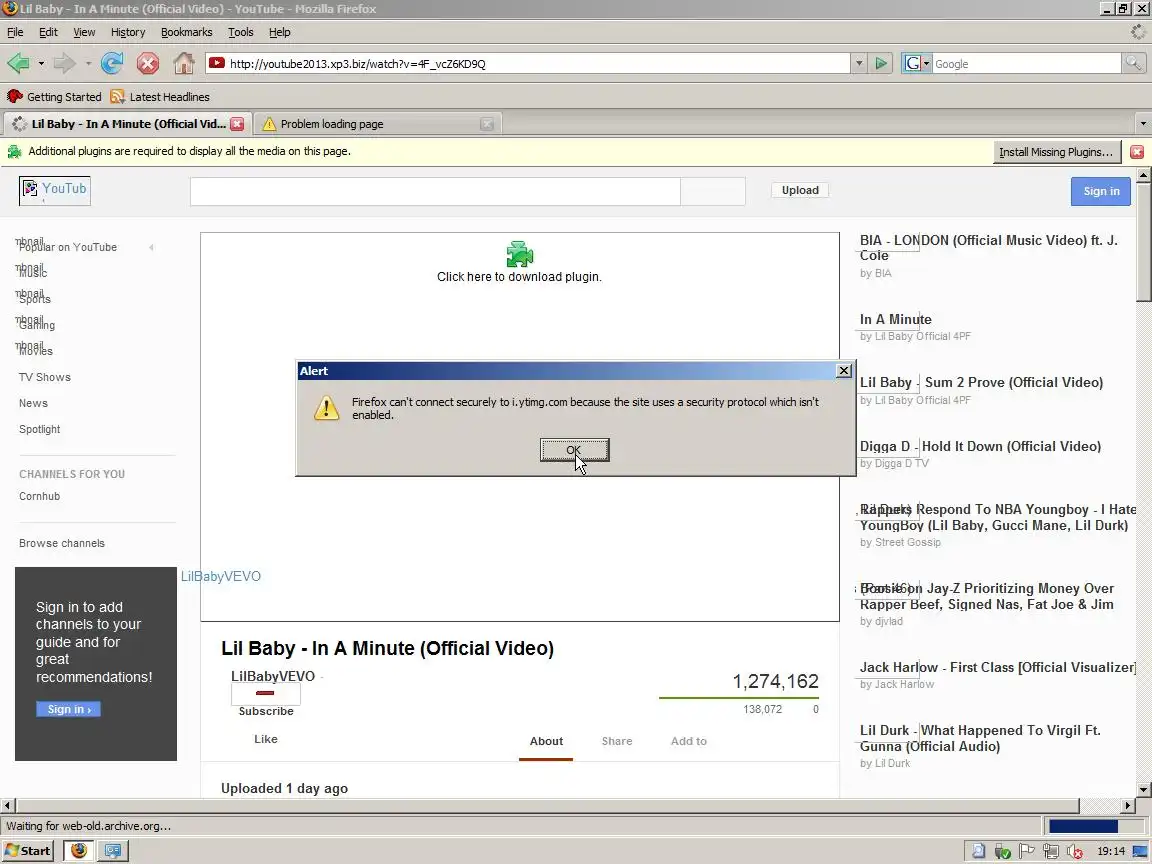
Task: Open the Latest Headlines feed bookmark
Action: click(x=160, y=97)
